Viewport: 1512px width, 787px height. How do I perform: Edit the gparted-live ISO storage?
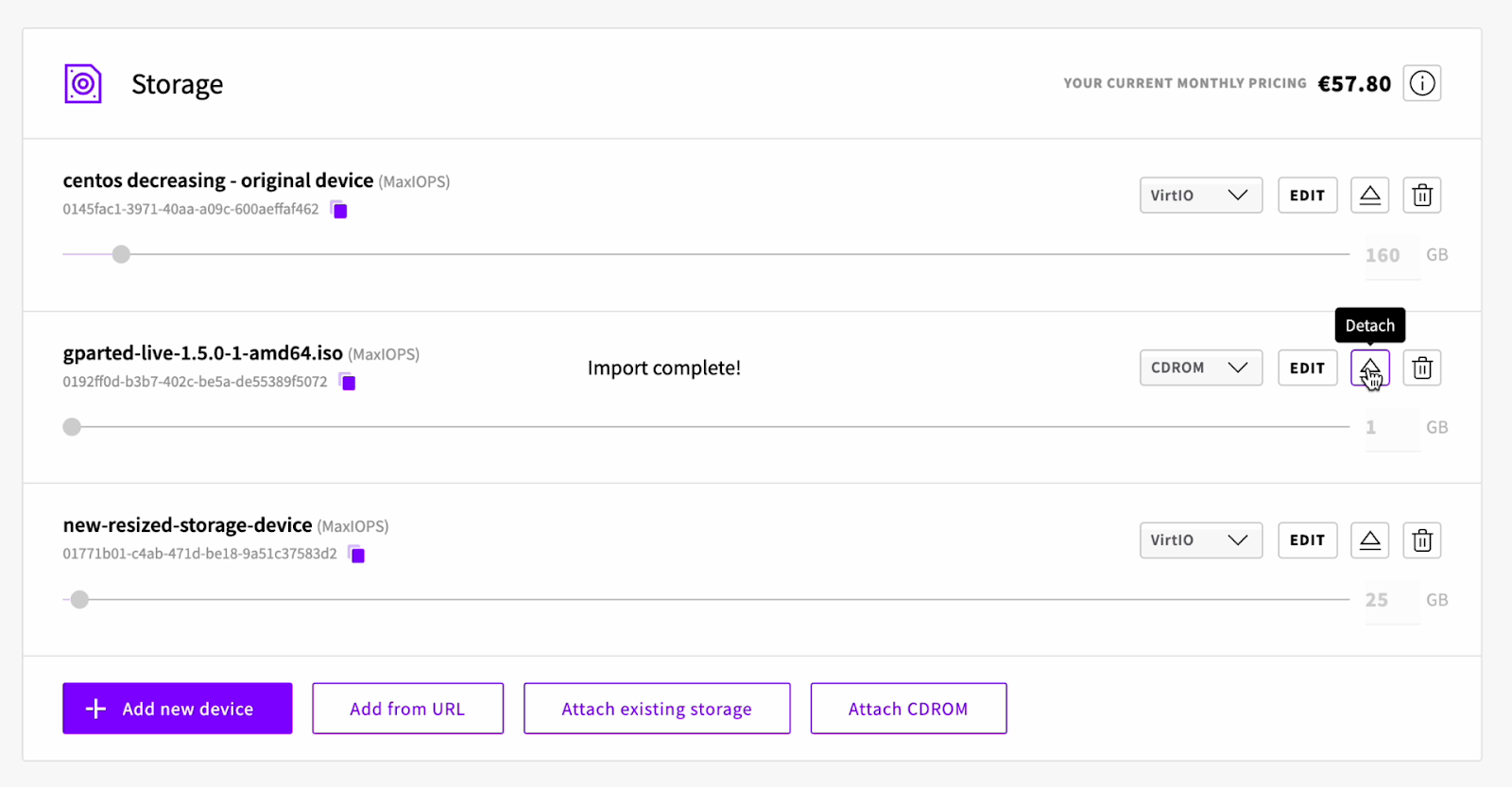click(1308, 368)
